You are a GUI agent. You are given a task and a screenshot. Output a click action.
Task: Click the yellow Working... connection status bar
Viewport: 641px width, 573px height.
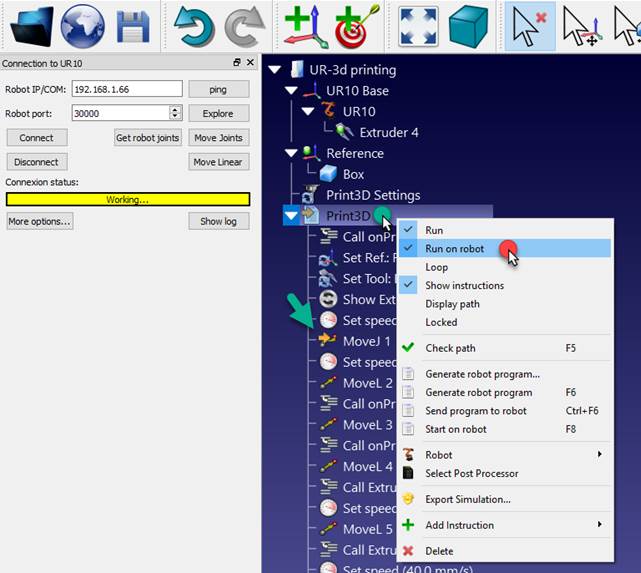[x=127, y=200]
